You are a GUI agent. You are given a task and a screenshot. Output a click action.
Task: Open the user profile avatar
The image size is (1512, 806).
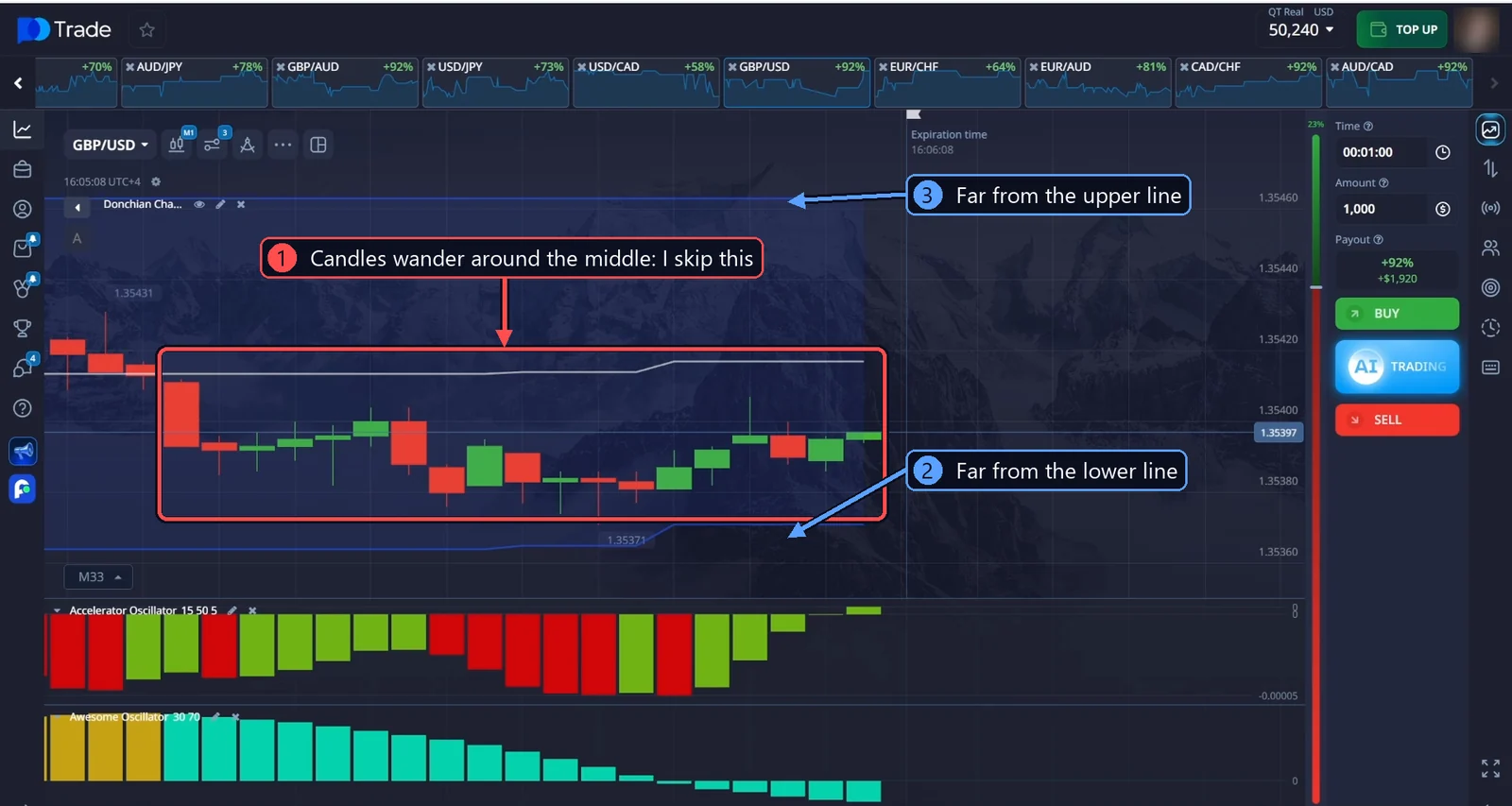click(x=1476, y=29)
